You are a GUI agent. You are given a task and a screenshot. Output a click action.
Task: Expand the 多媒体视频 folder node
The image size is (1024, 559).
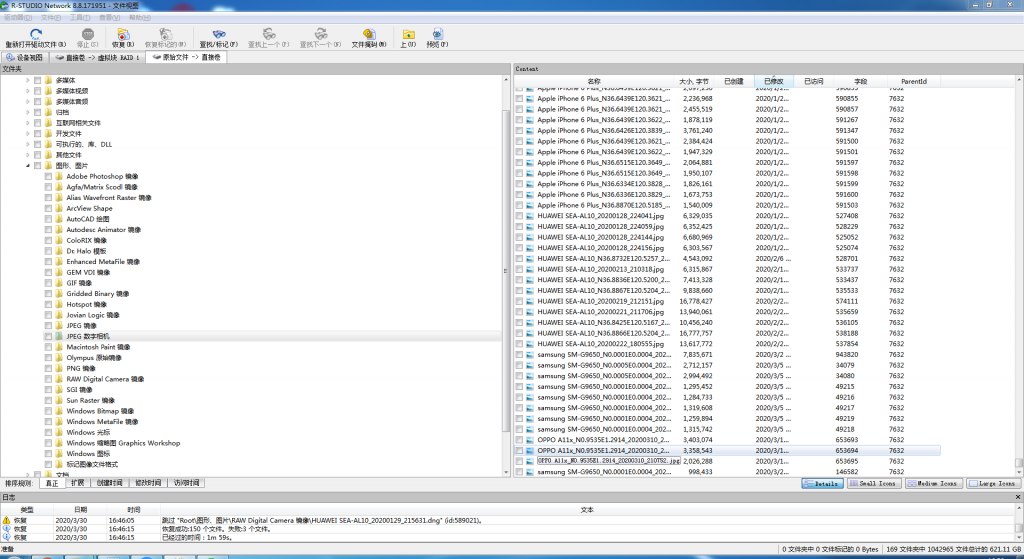(x=27, y=91)
